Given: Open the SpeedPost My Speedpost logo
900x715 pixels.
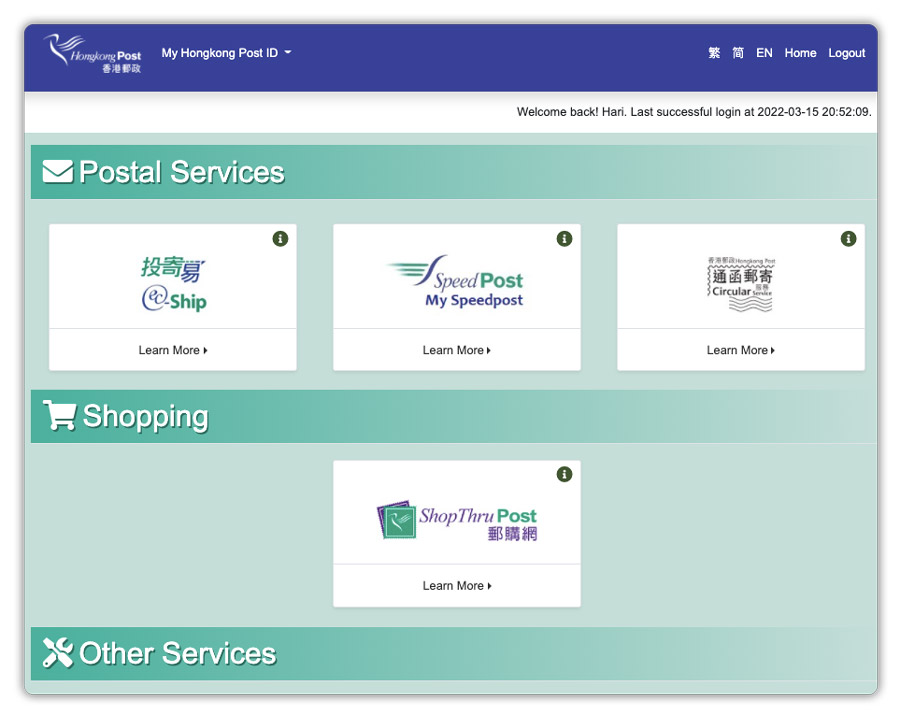Looking at the screenshot, I should (x=456, y=282).
